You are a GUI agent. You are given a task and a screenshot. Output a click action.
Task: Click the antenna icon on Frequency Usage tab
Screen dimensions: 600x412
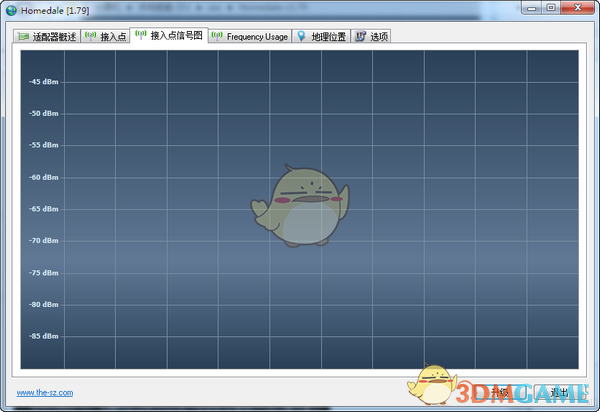[216, 36]
